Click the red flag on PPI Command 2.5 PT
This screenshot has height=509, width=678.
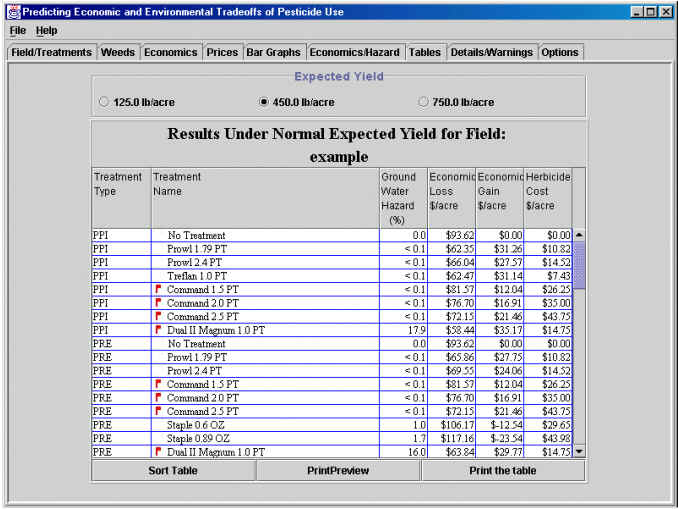158,316
